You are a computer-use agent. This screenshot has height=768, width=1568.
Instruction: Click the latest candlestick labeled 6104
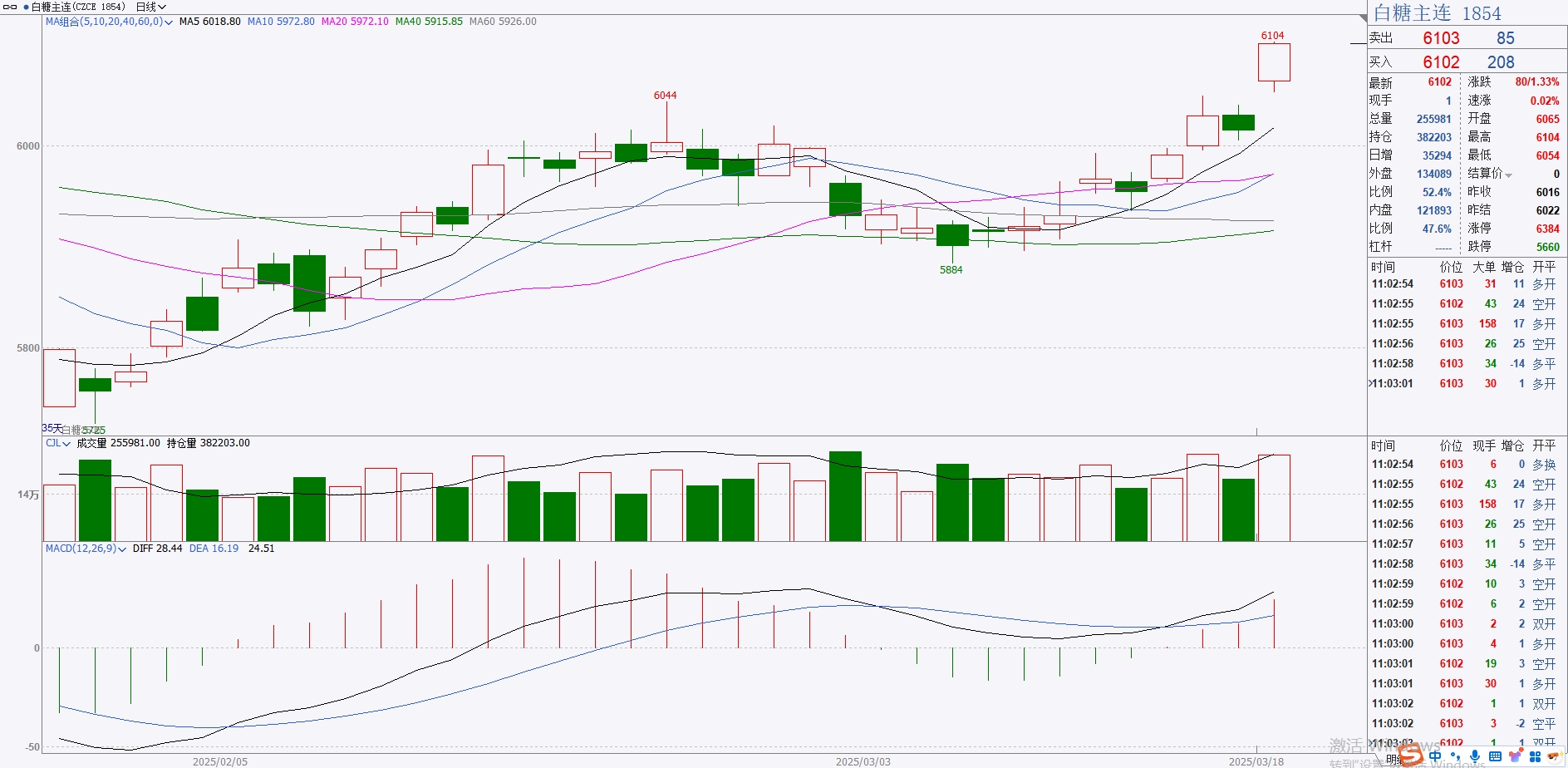tap(1273, 62)
